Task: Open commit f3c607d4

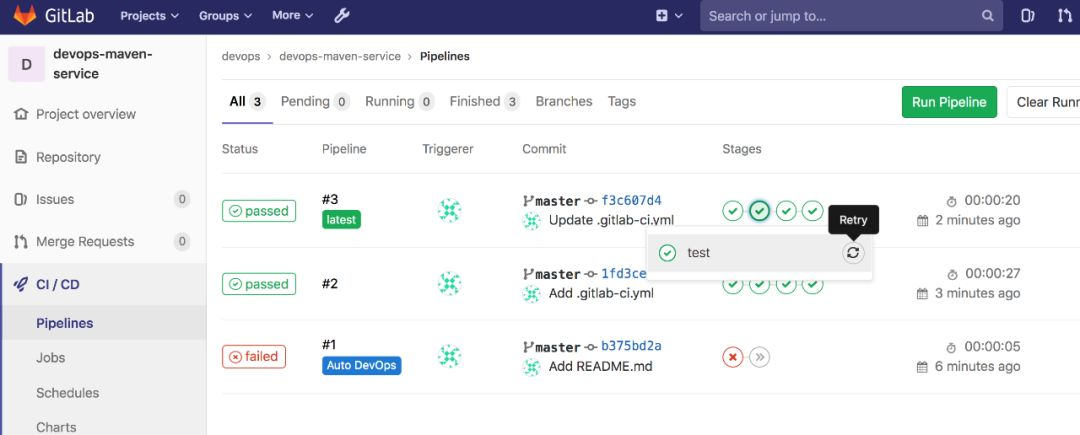Action: (x=631, y=200)
